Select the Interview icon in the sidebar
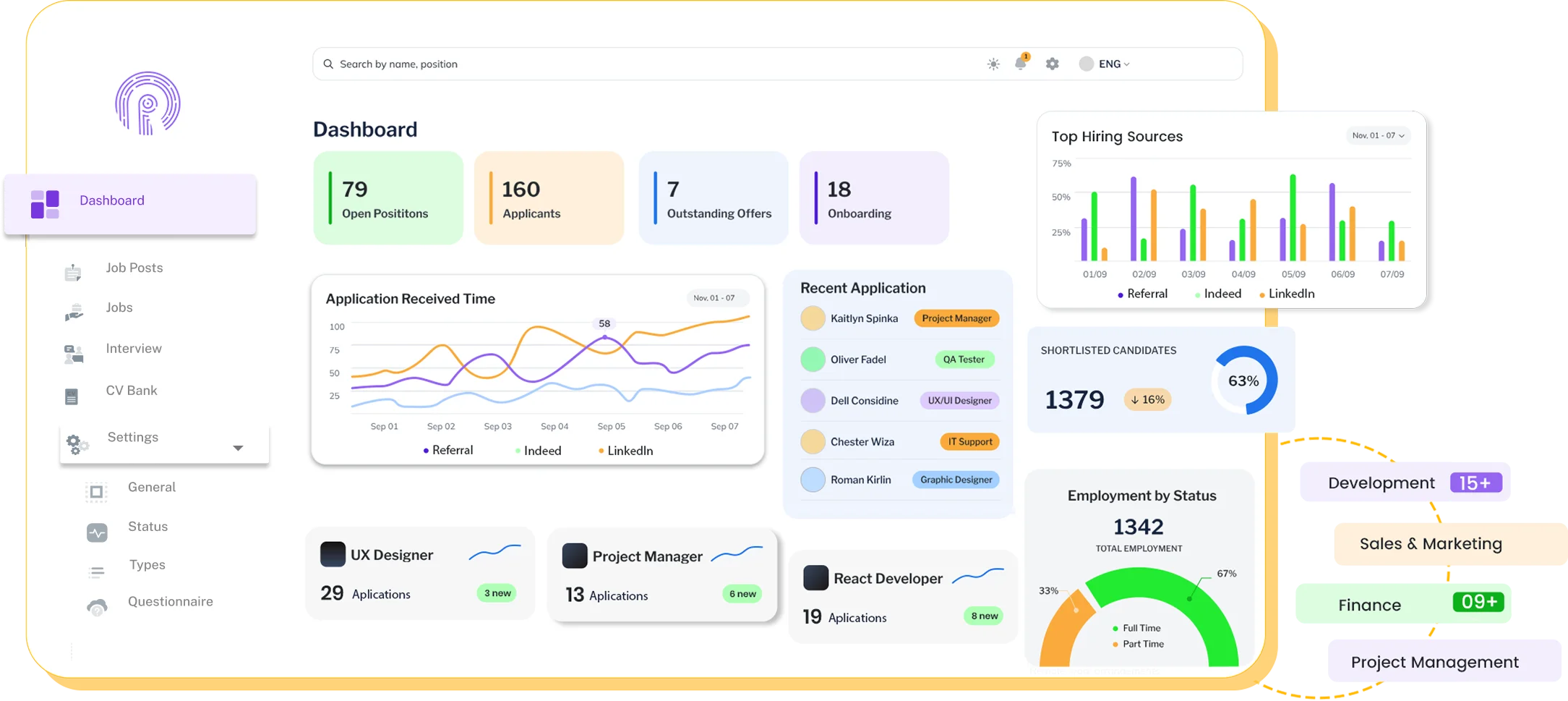 coord(73,352)
